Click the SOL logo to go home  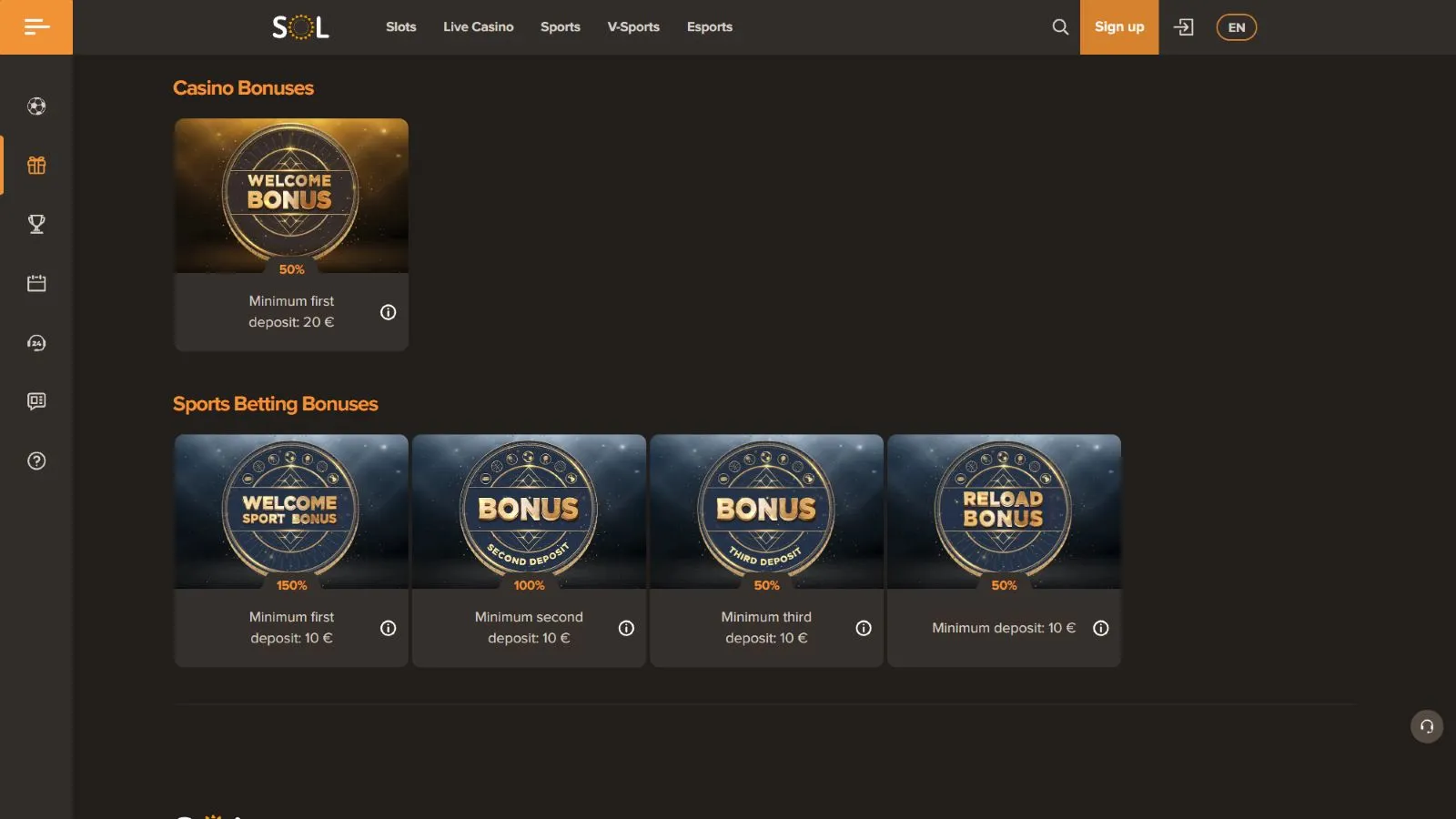point(300,27)
